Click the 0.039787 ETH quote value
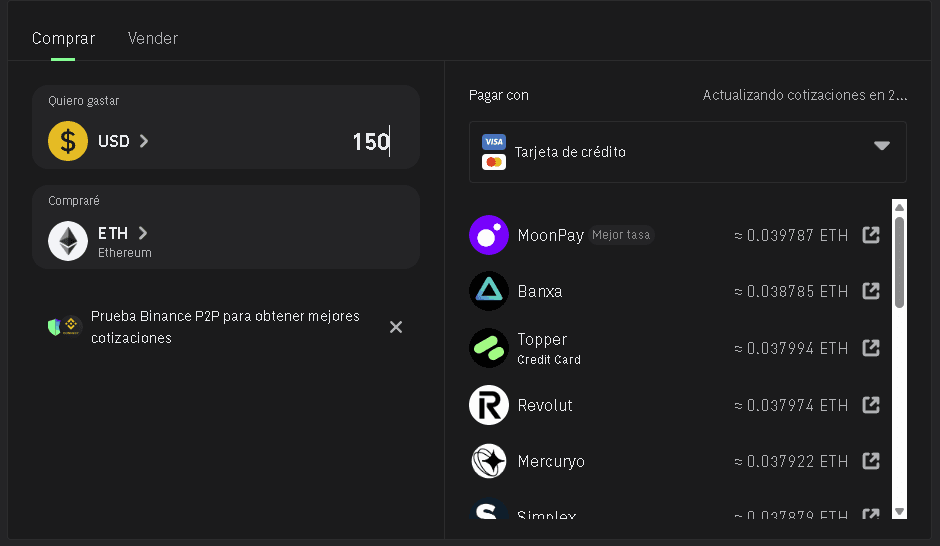 click(x=791, y=235)
